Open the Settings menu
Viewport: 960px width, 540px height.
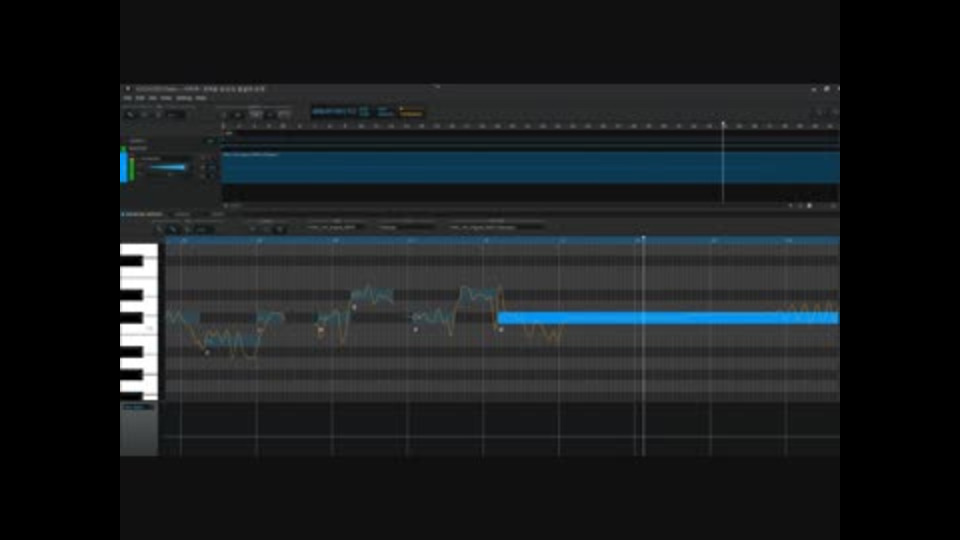184,98
